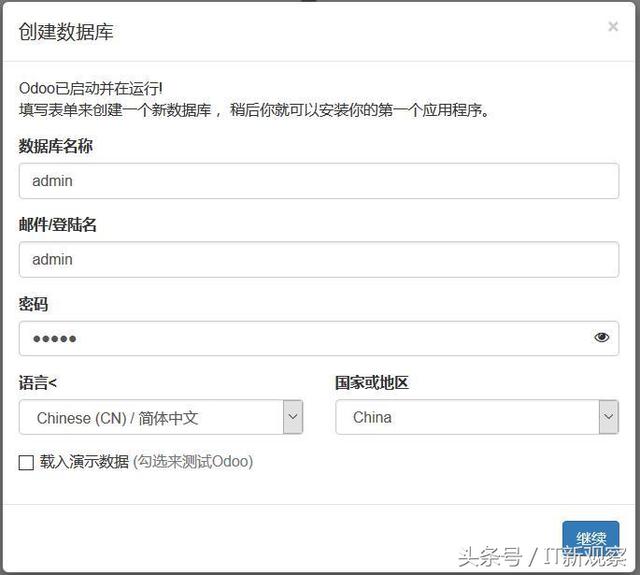The width and height of the screenshot is (640, 575).
Task: Toggle password visibility eye icon
Action: (601, 337)
